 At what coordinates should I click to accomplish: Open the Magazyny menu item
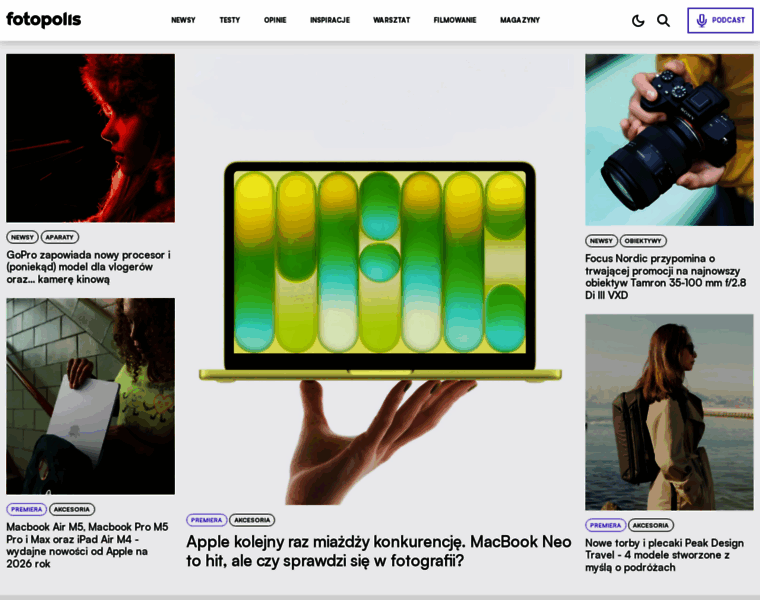click(520, 20)
